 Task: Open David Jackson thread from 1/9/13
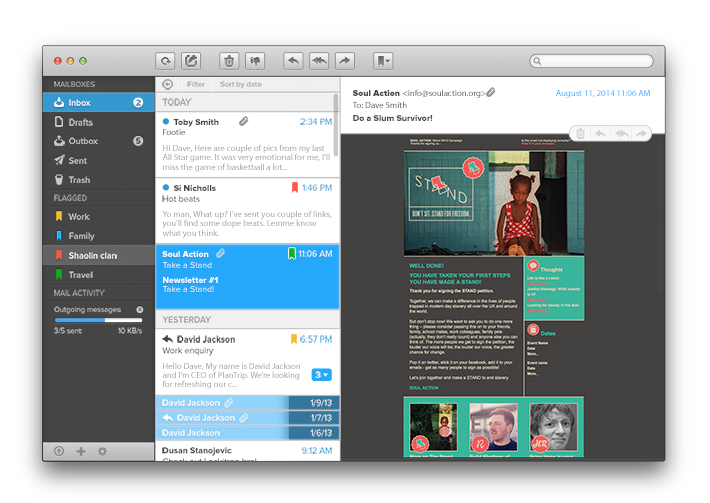coord(247,402)
